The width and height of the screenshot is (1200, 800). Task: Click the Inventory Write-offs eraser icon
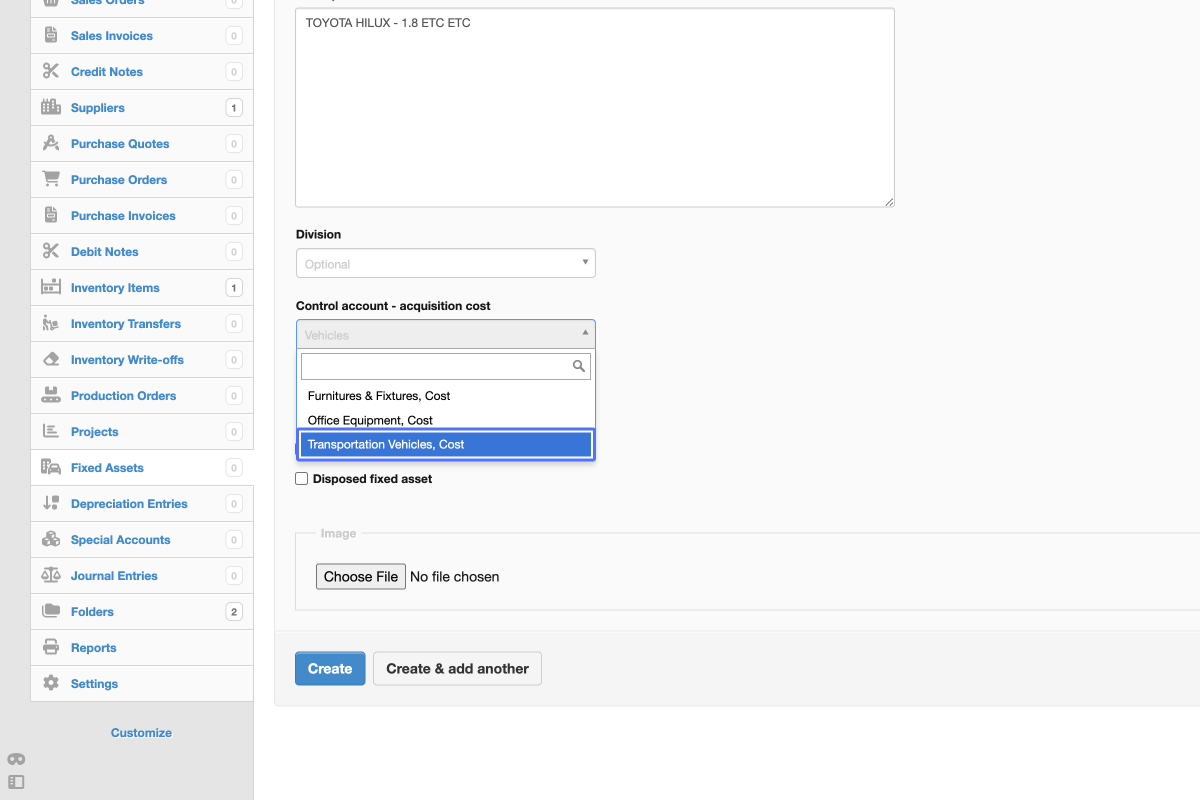click(51, 360)
